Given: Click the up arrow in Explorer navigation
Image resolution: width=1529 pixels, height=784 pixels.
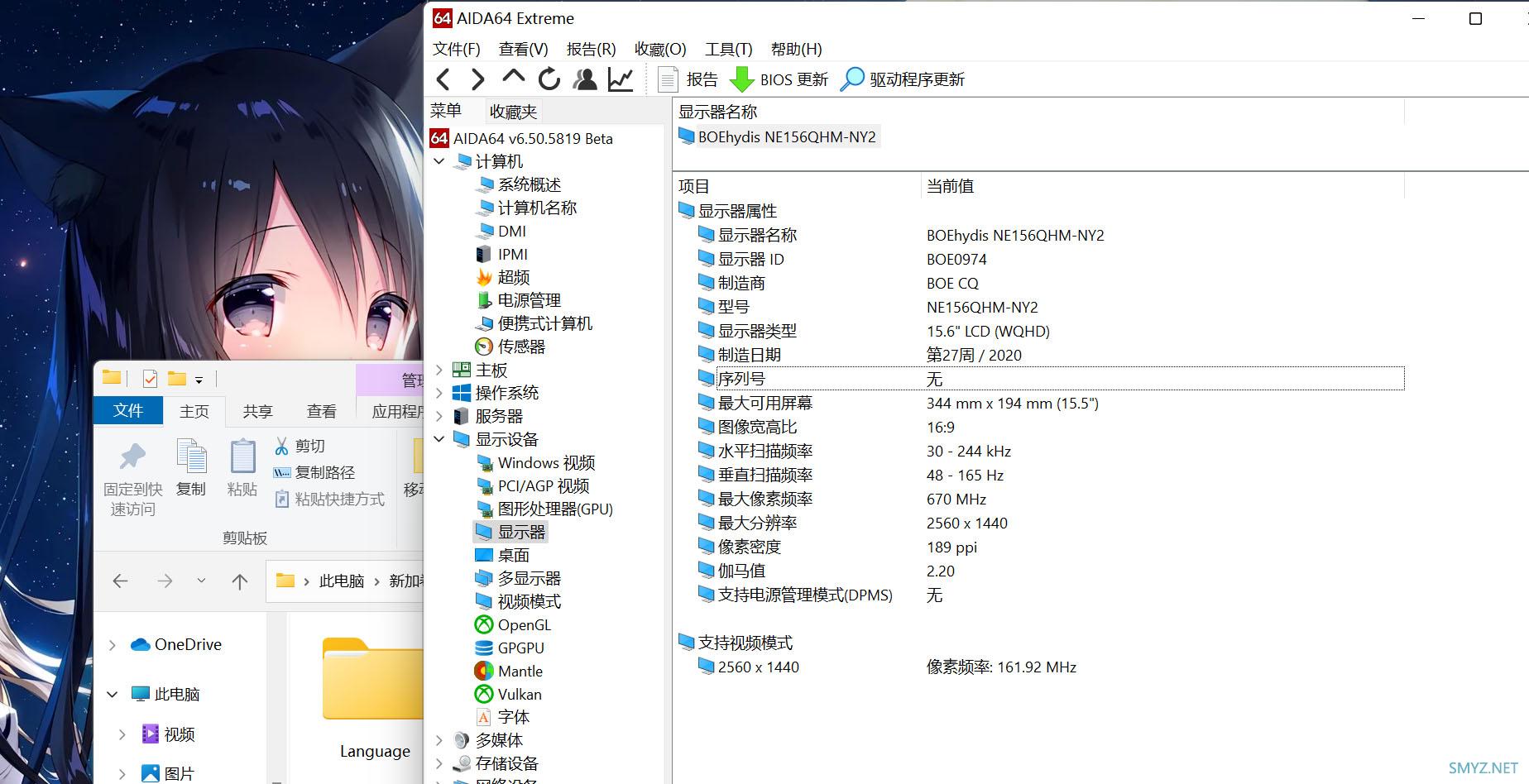Looking at the screenshot, I should (240, 581).
